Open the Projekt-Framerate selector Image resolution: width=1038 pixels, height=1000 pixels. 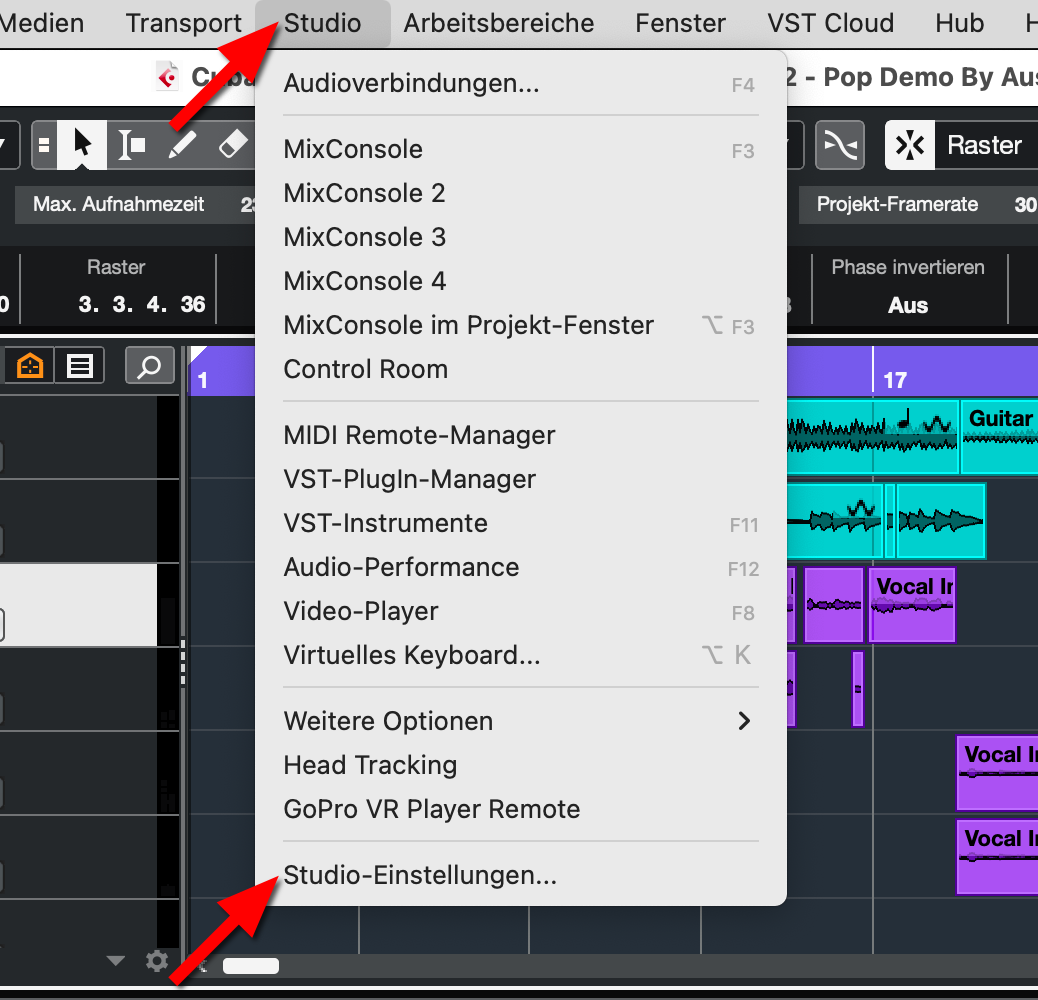(x=897, y=205)
